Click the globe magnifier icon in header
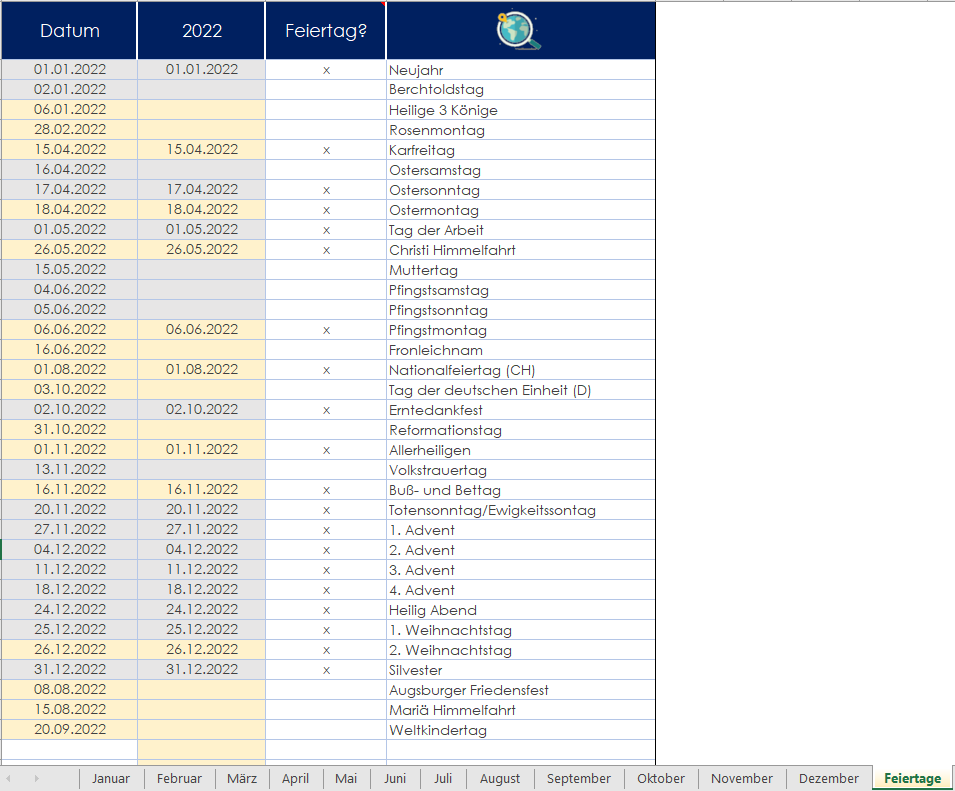The image size is (955, 791). (519, 31)
